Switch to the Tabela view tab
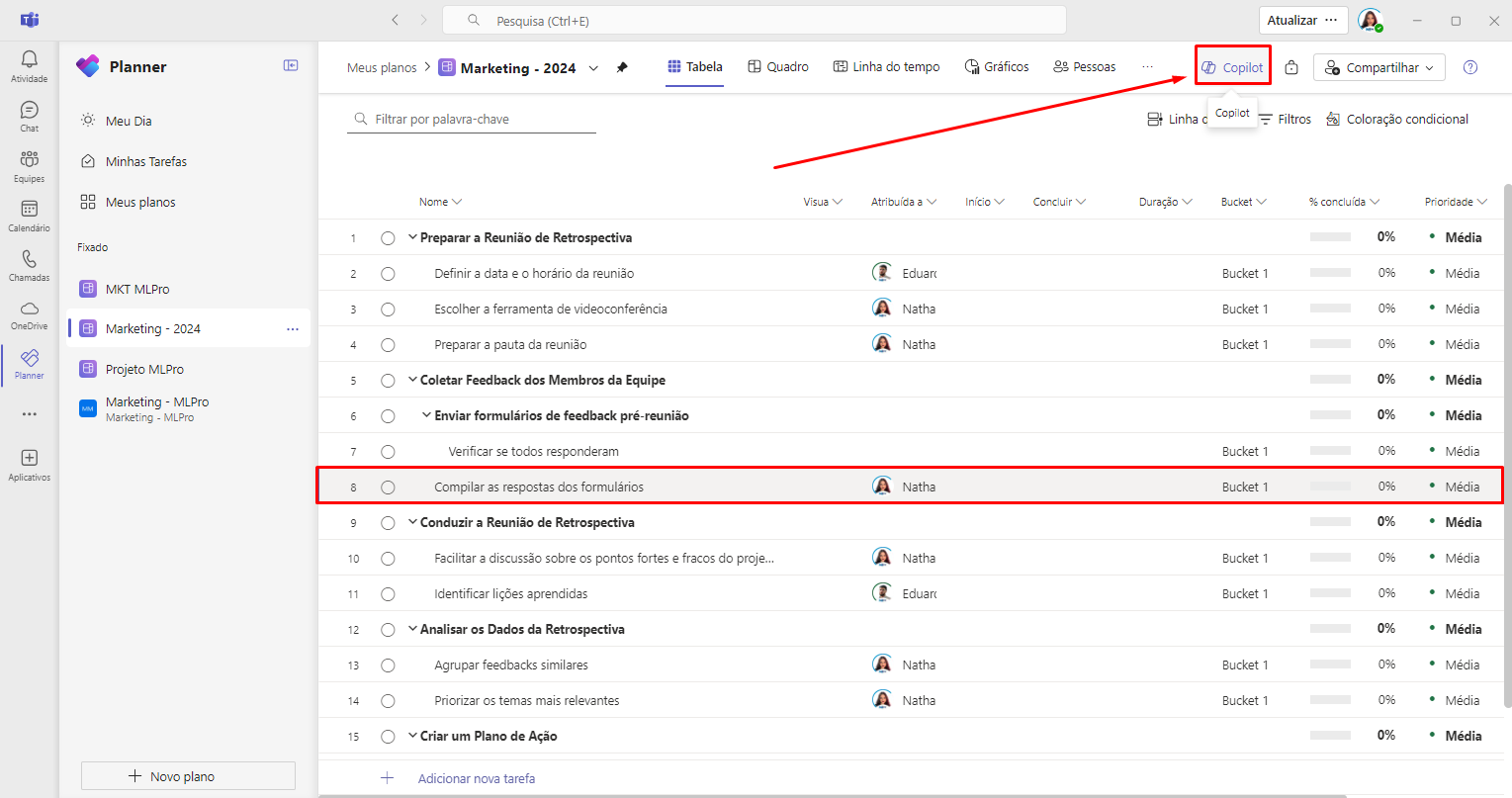 point(694,66)
